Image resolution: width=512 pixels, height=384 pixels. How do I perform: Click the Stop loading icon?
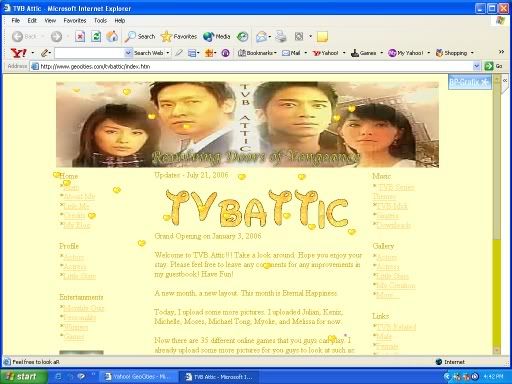(x=80, y=36)
